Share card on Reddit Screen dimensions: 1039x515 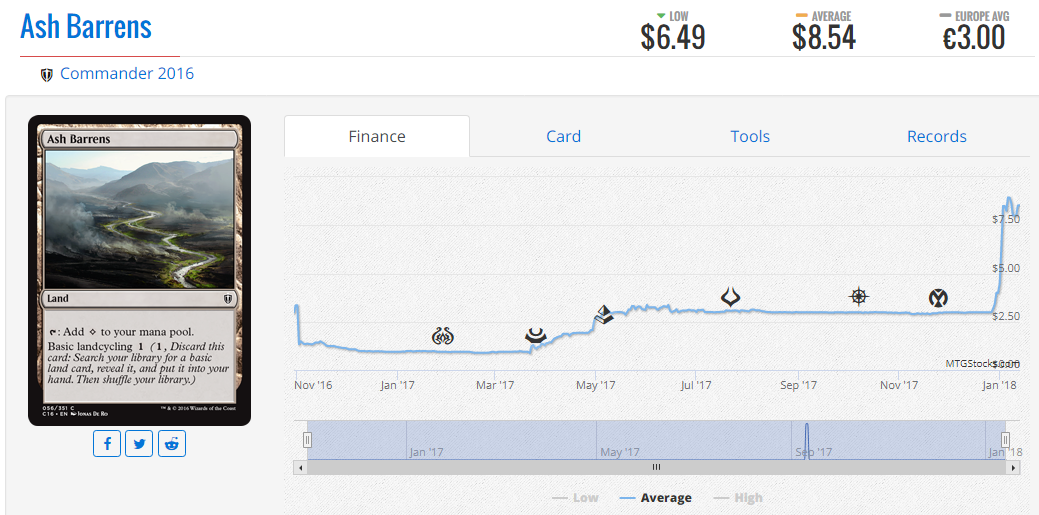172,443
